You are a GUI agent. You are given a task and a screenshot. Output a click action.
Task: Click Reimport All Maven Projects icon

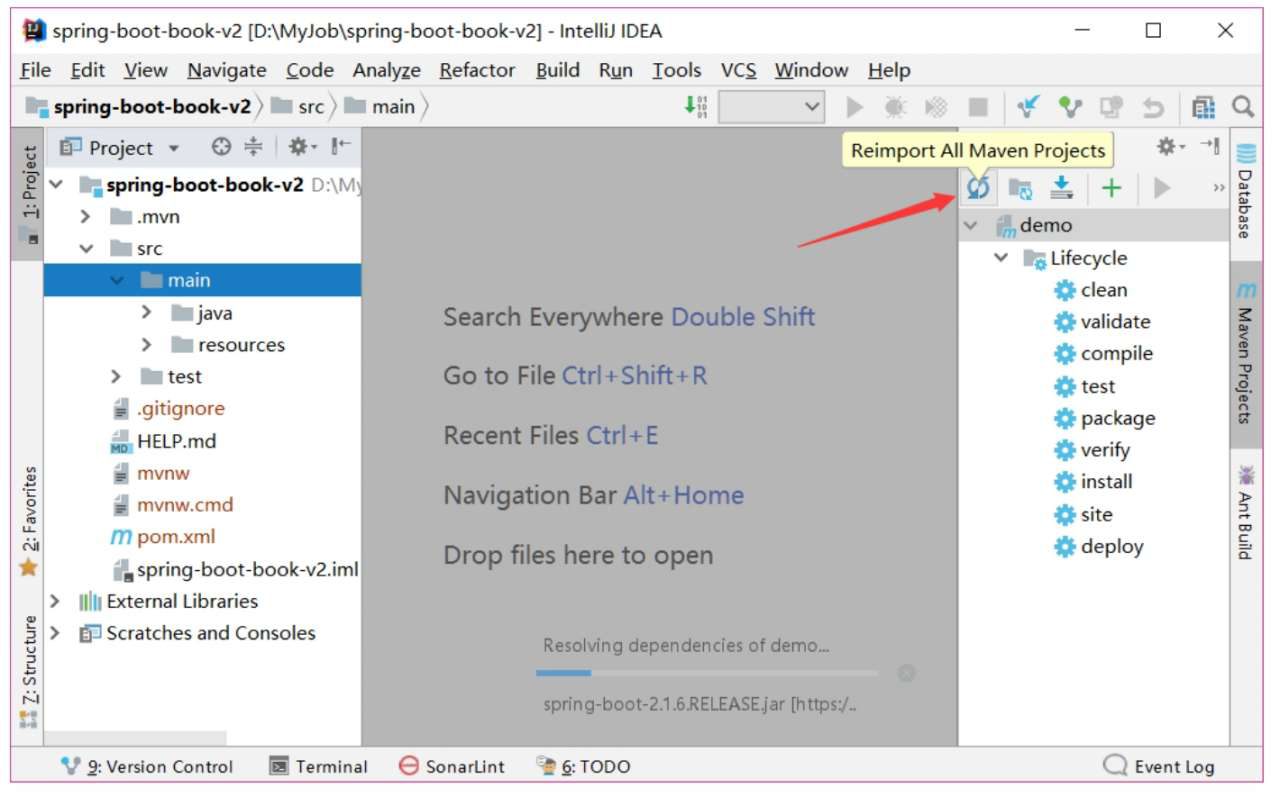(x=978, y=187)
